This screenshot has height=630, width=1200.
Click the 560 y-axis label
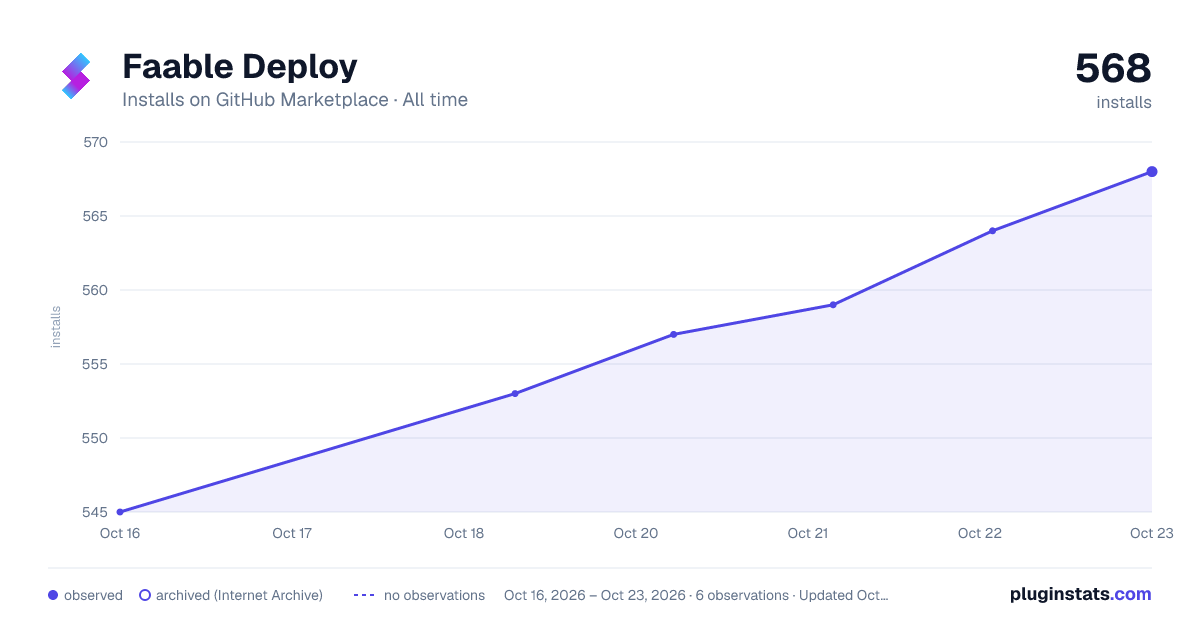pos(95,290)
